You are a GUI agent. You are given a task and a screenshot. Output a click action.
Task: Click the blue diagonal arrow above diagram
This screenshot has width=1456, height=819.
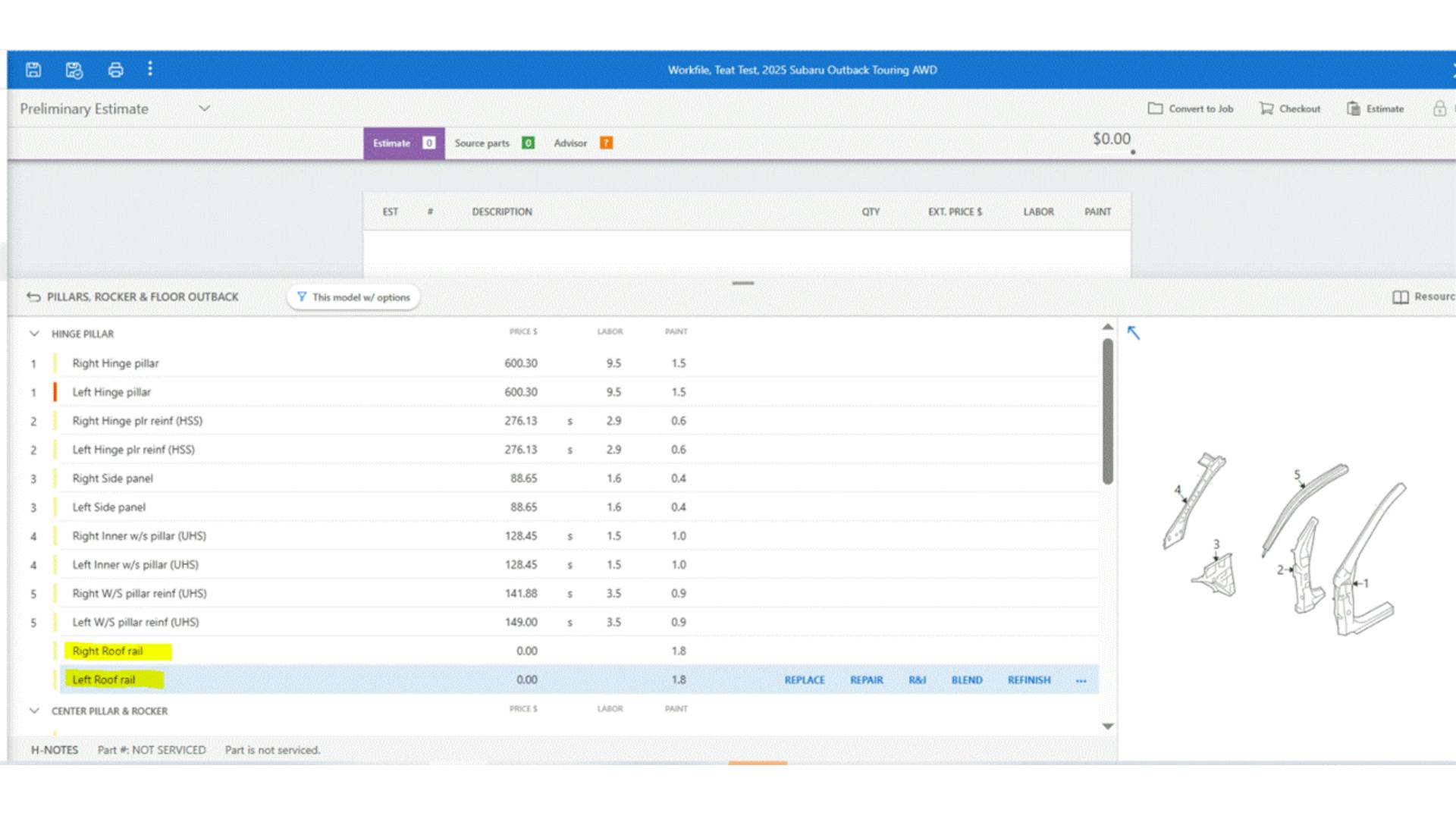click(x=1133, y=332)
